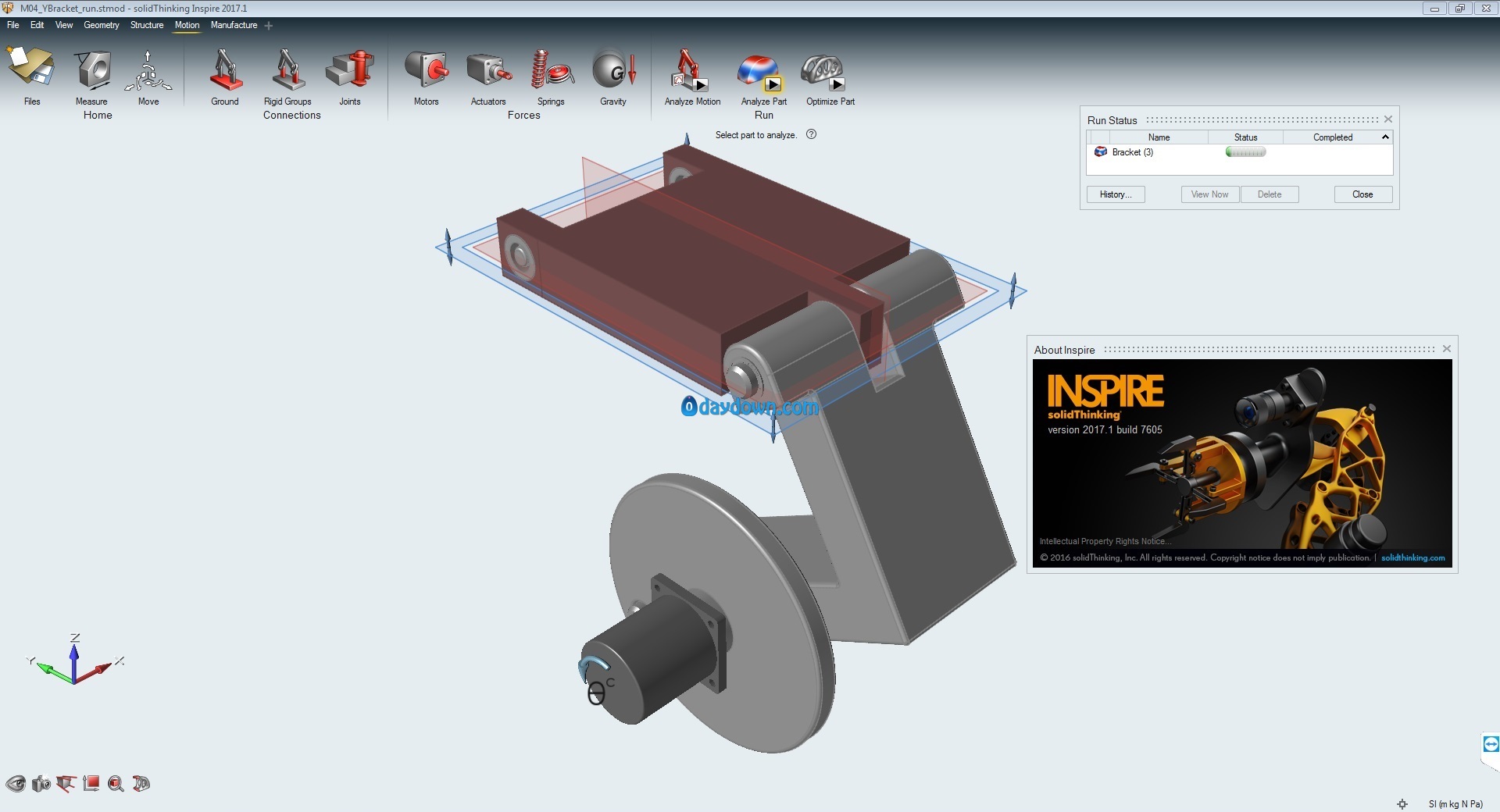
Task: Click the view rotation box icon
Action: [x=66, y=783]
